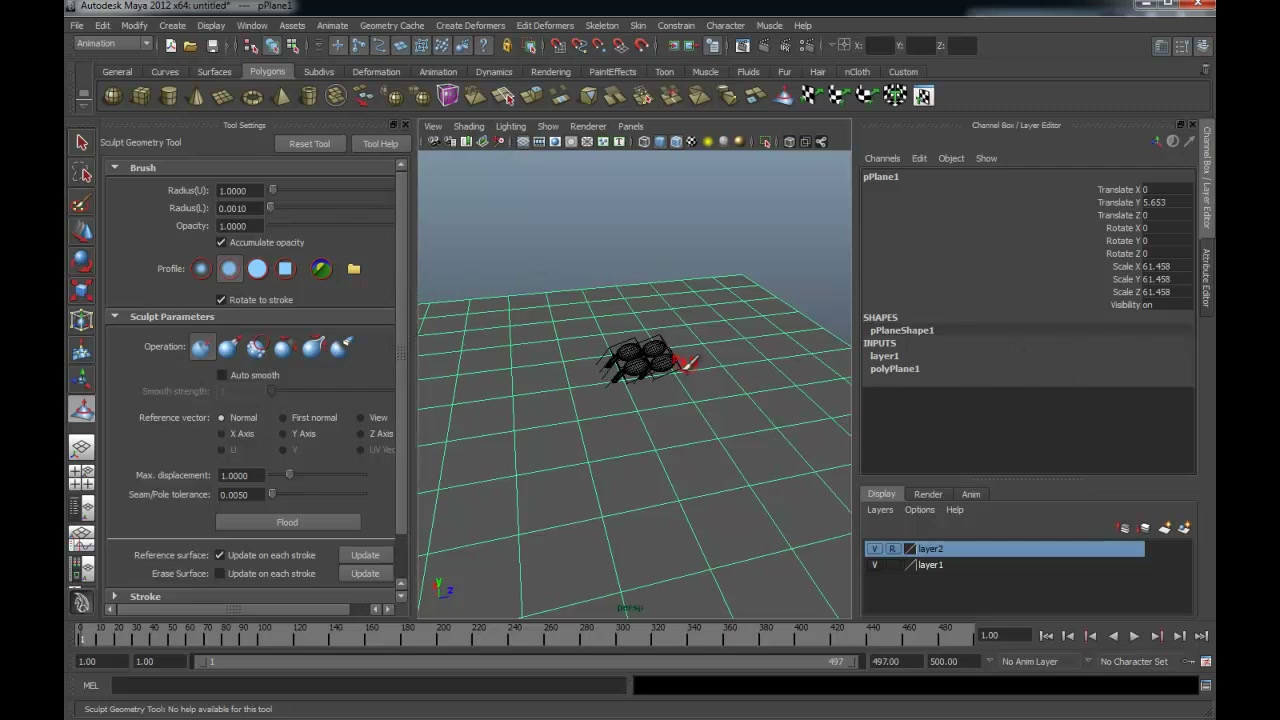Create a polygon cylinder from shelf
The image size is (1280, 720).
point(169,96)
